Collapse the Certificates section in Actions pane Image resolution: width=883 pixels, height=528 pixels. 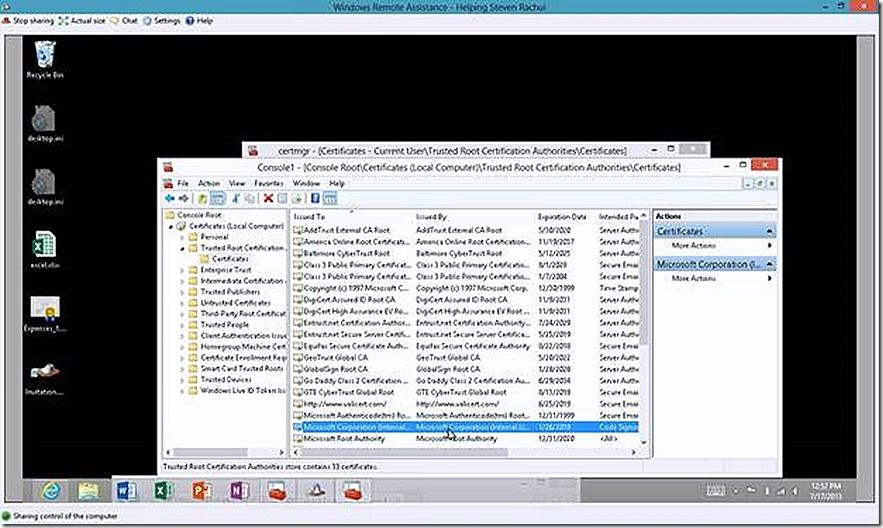(769, 231)
